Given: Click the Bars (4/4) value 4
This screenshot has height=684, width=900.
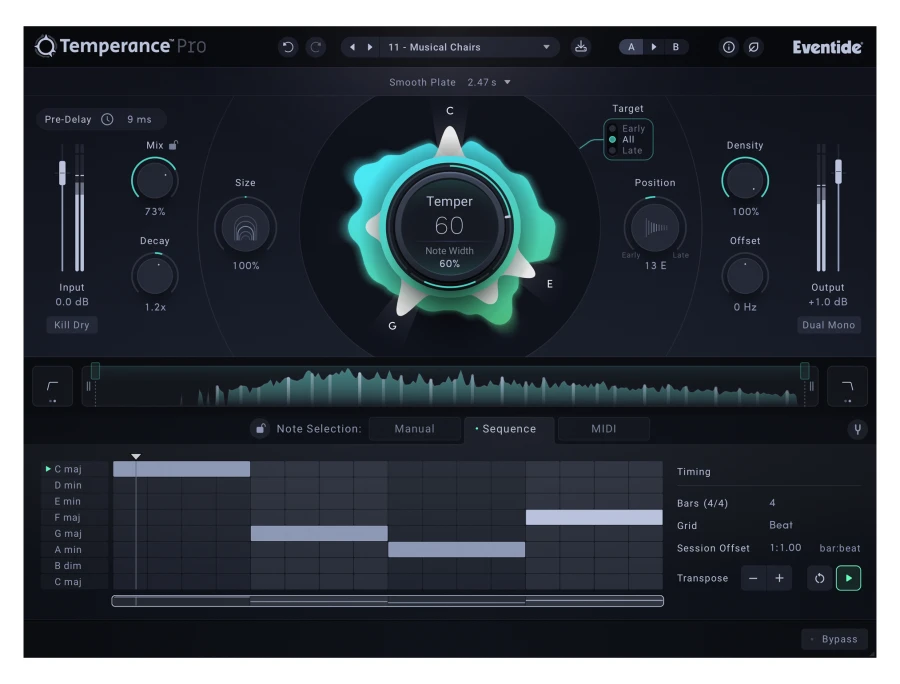Looking at the screenshot, I should (773, 503).
